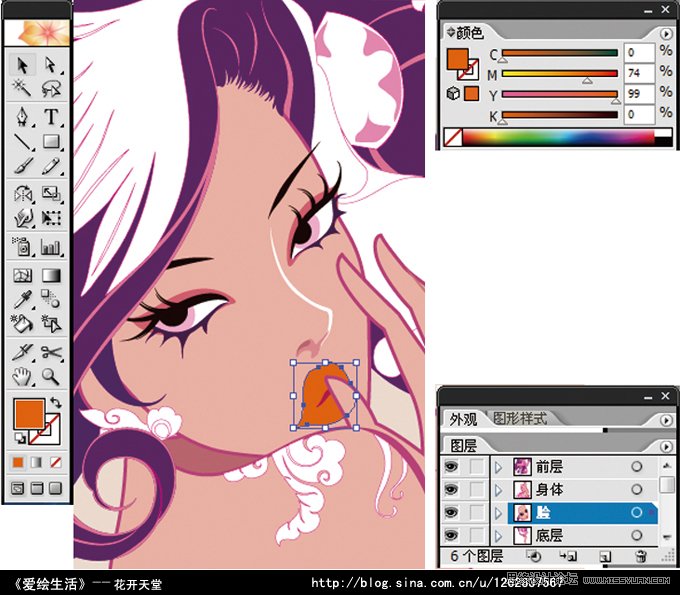Screen dimensions: 680x595
Task: Click the M value field showing 74
Action: 639,73
